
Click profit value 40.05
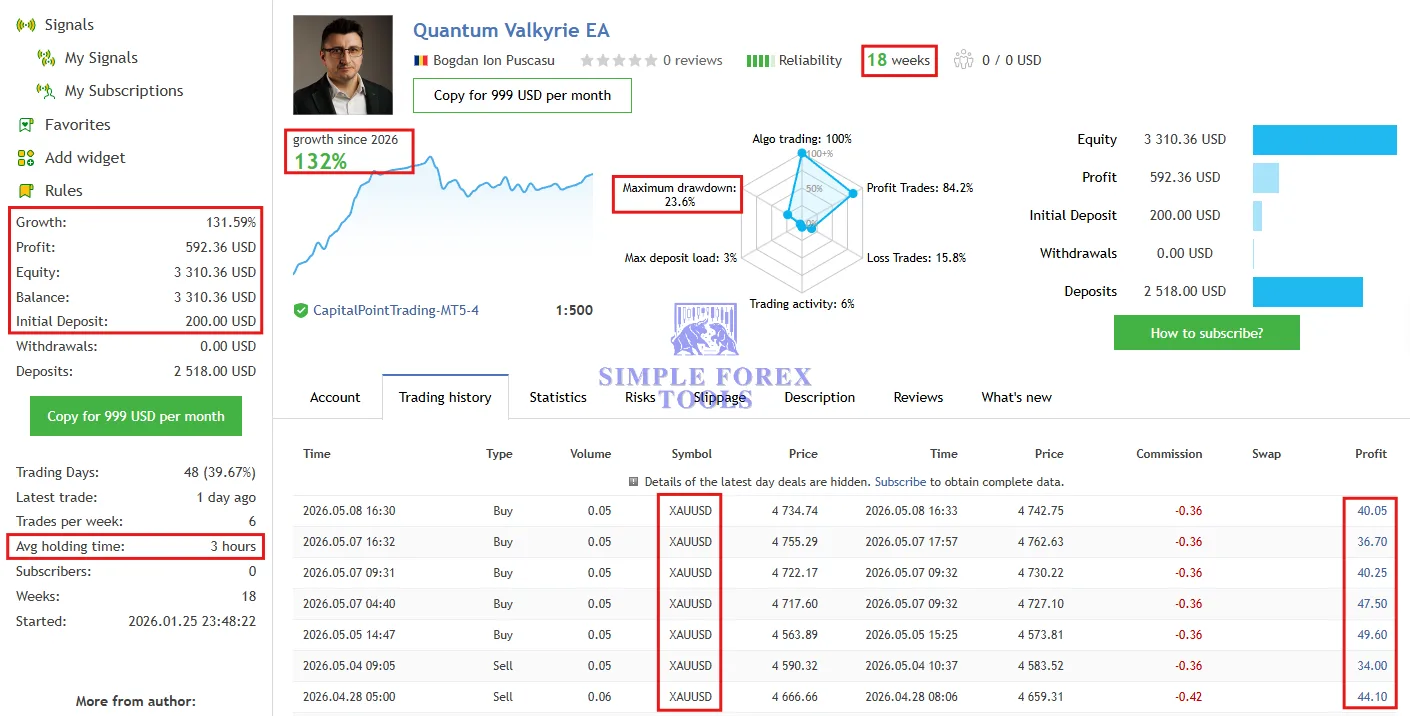pyautogui.click(x=1372, y=511)
